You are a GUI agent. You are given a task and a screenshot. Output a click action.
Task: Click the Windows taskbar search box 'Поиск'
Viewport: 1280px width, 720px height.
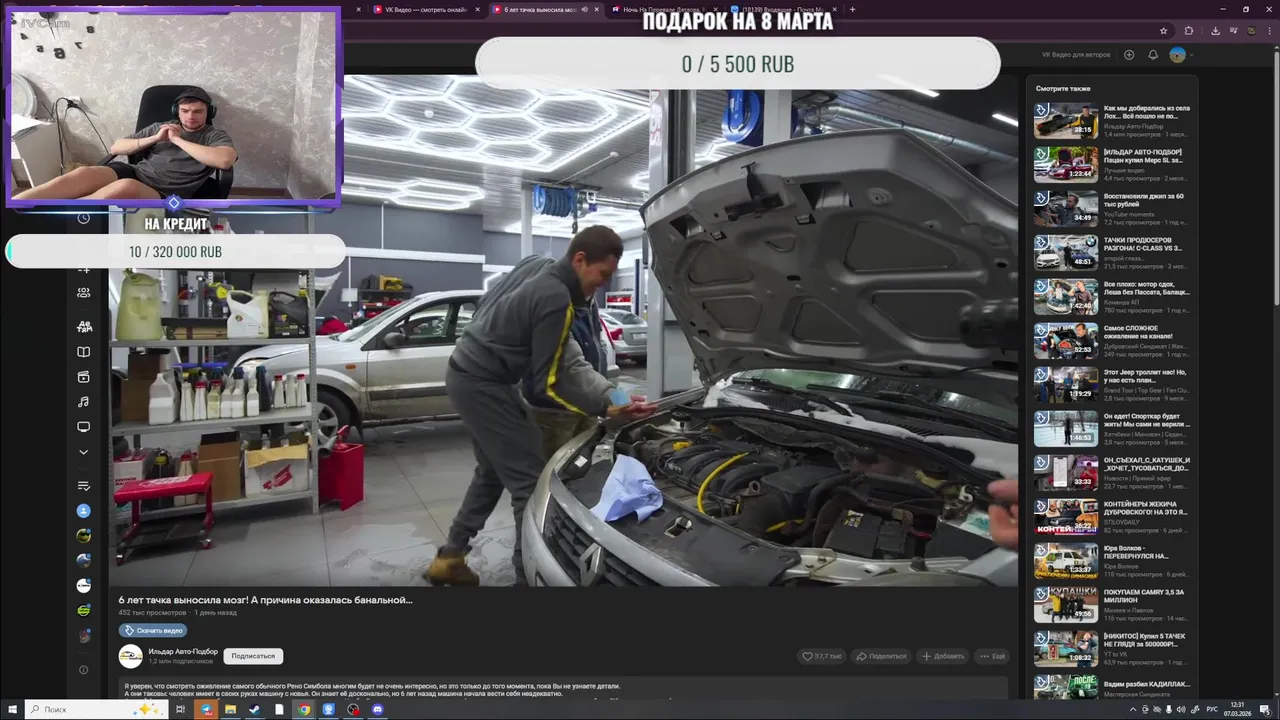pyautogui.click(x=95, y=709)
